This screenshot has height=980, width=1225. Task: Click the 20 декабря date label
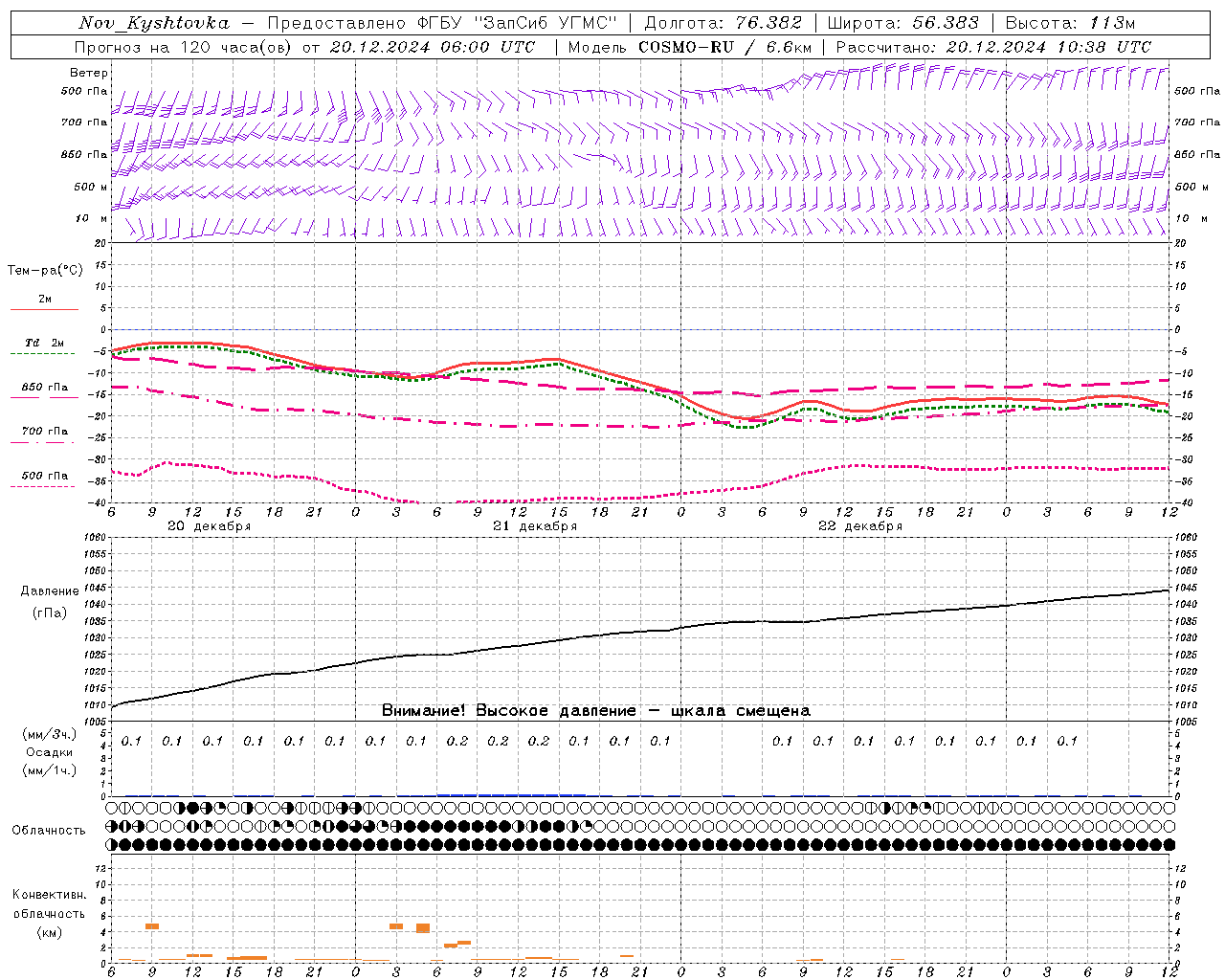[x=210, y=526]
